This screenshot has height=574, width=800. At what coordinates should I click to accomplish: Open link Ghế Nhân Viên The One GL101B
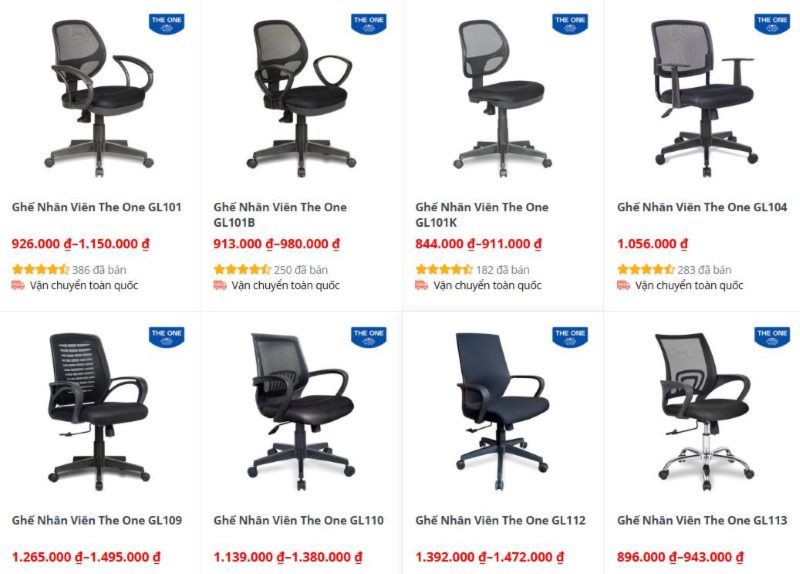280,215
